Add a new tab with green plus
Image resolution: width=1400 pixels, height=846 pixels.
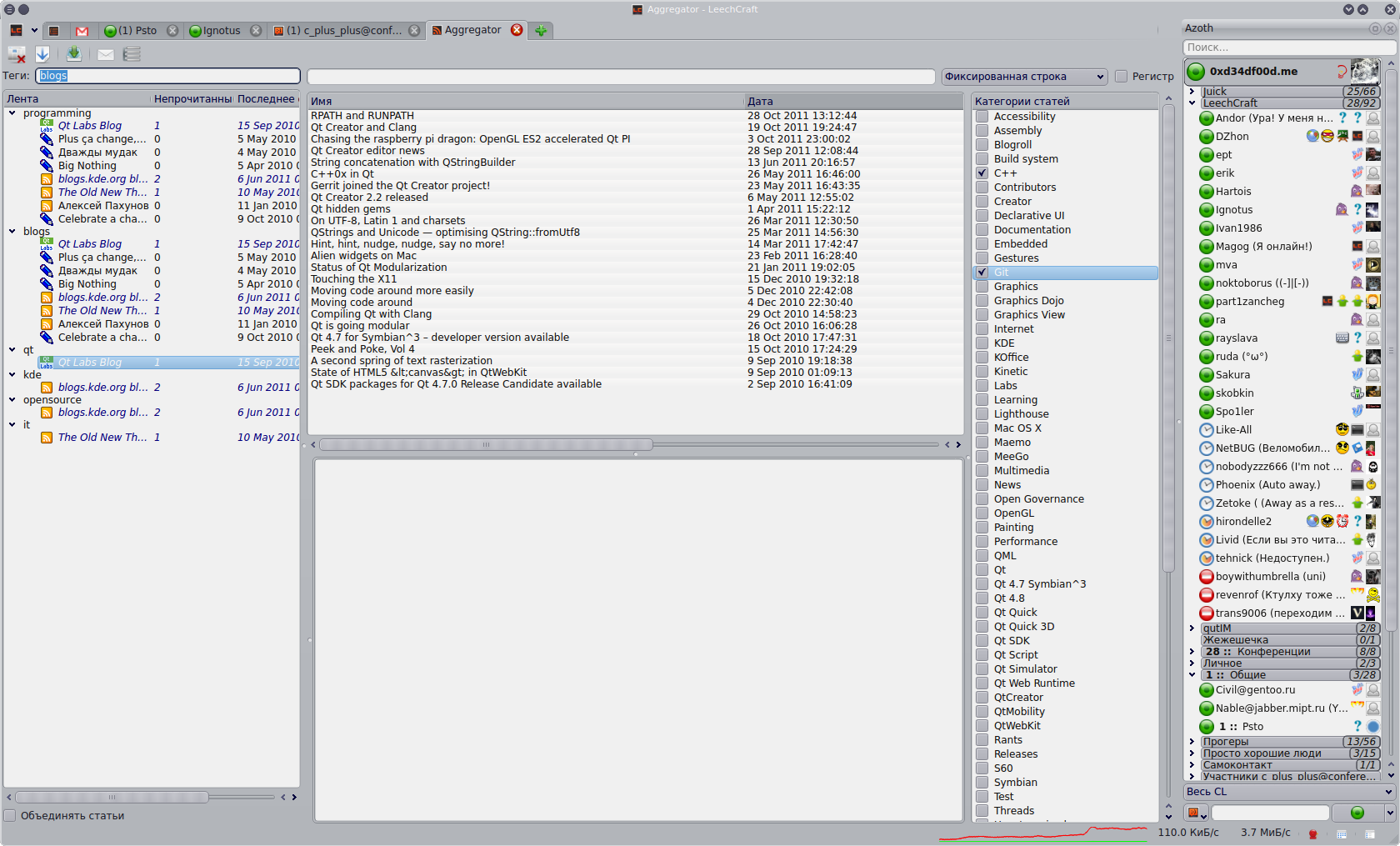541,31
